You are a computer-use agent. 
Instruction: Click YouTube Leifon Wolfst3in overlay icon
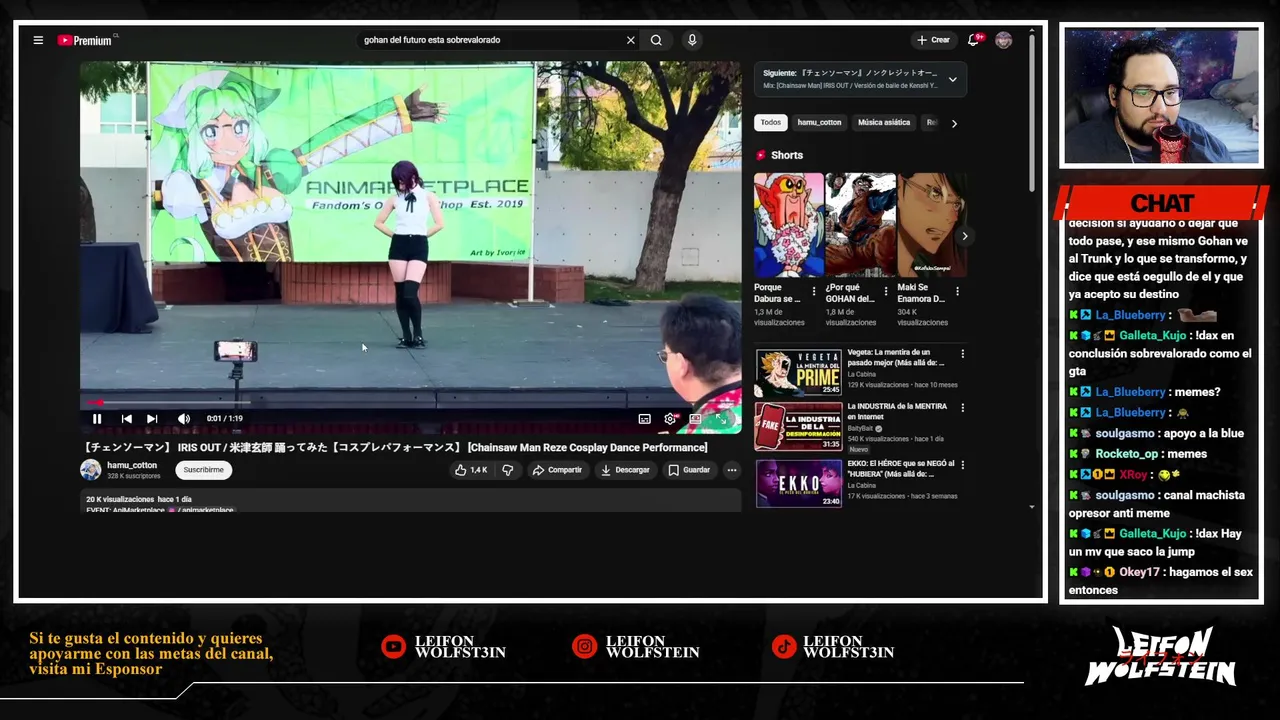(393, 647)
